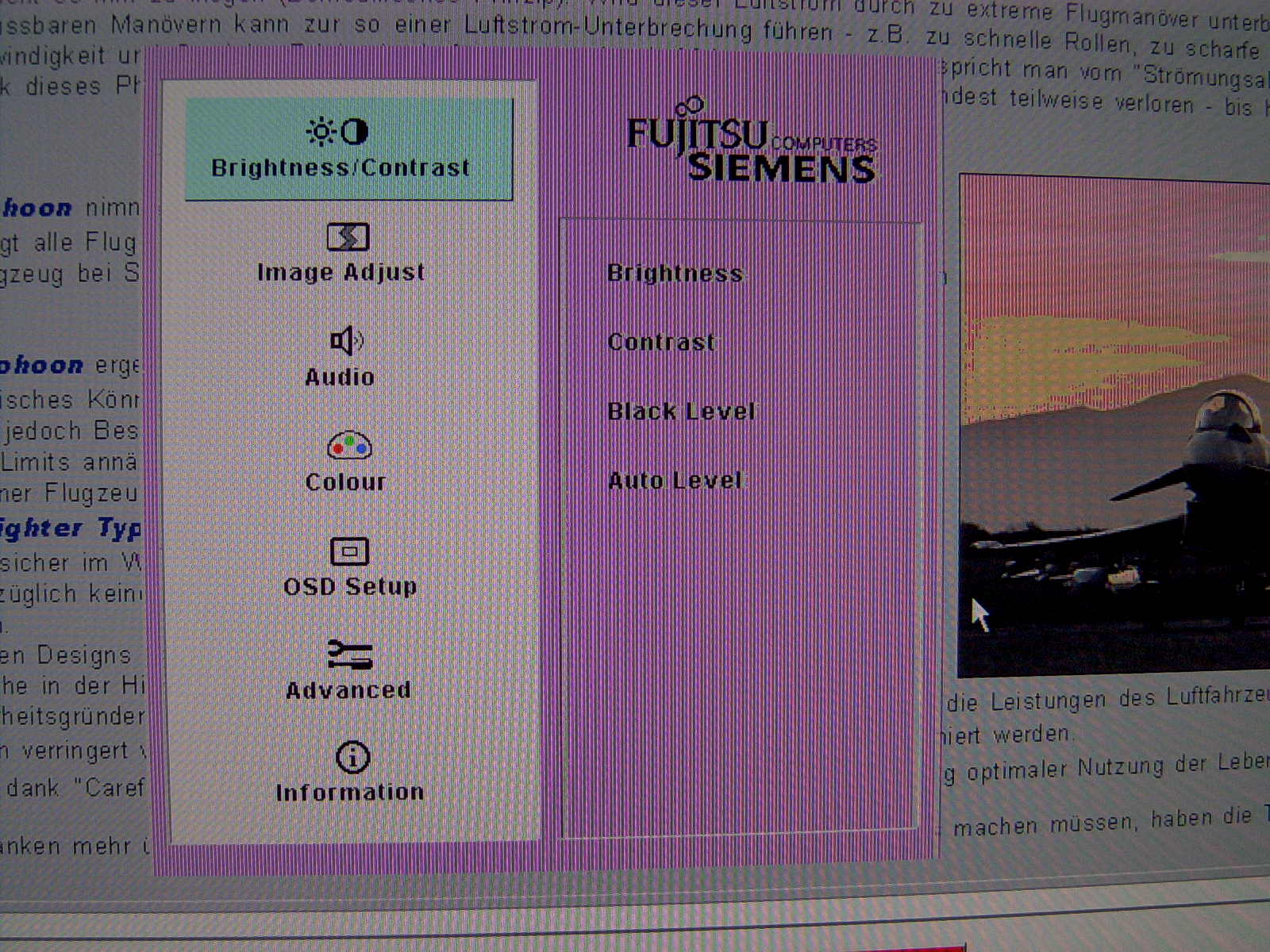This screenshot has height=952, width=1270.
Task: Select the Contrast option
Action: click(x=661, y=343)
